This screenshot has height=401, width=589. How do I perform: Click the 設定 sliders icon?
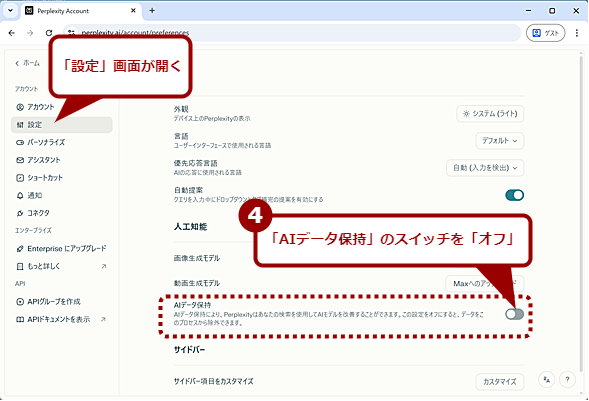coord(20,125)
